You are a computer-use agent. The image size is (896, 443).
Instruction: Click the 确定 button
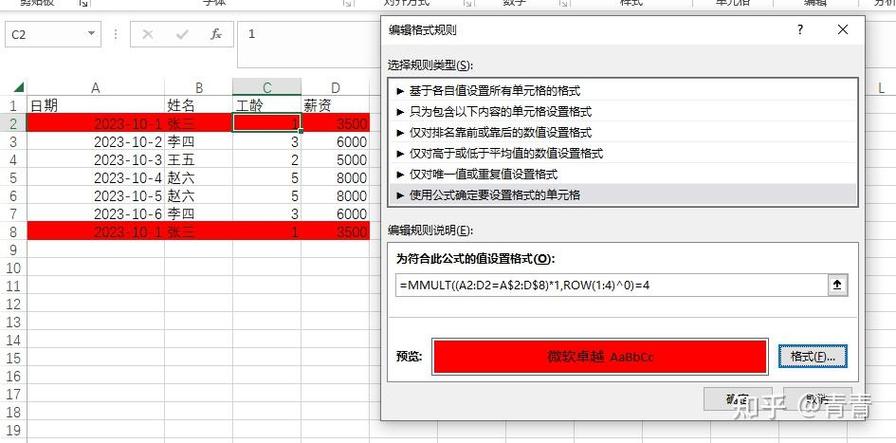(737, 399)
